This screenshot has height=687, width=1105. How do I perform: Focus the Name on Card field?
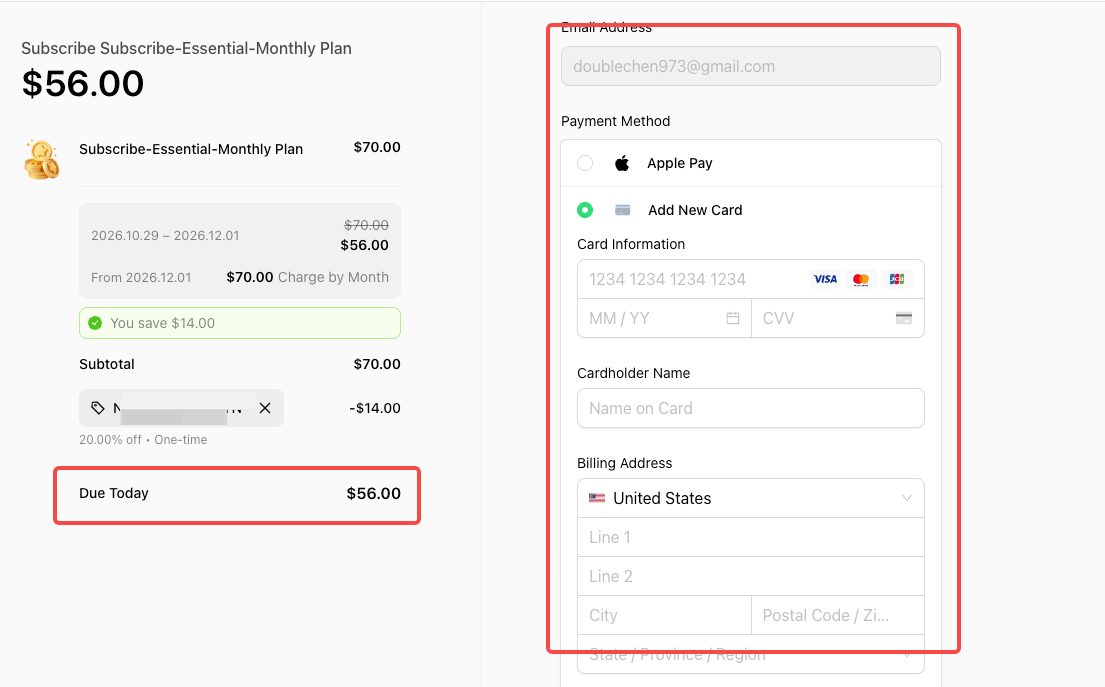(x=751, y=408)
